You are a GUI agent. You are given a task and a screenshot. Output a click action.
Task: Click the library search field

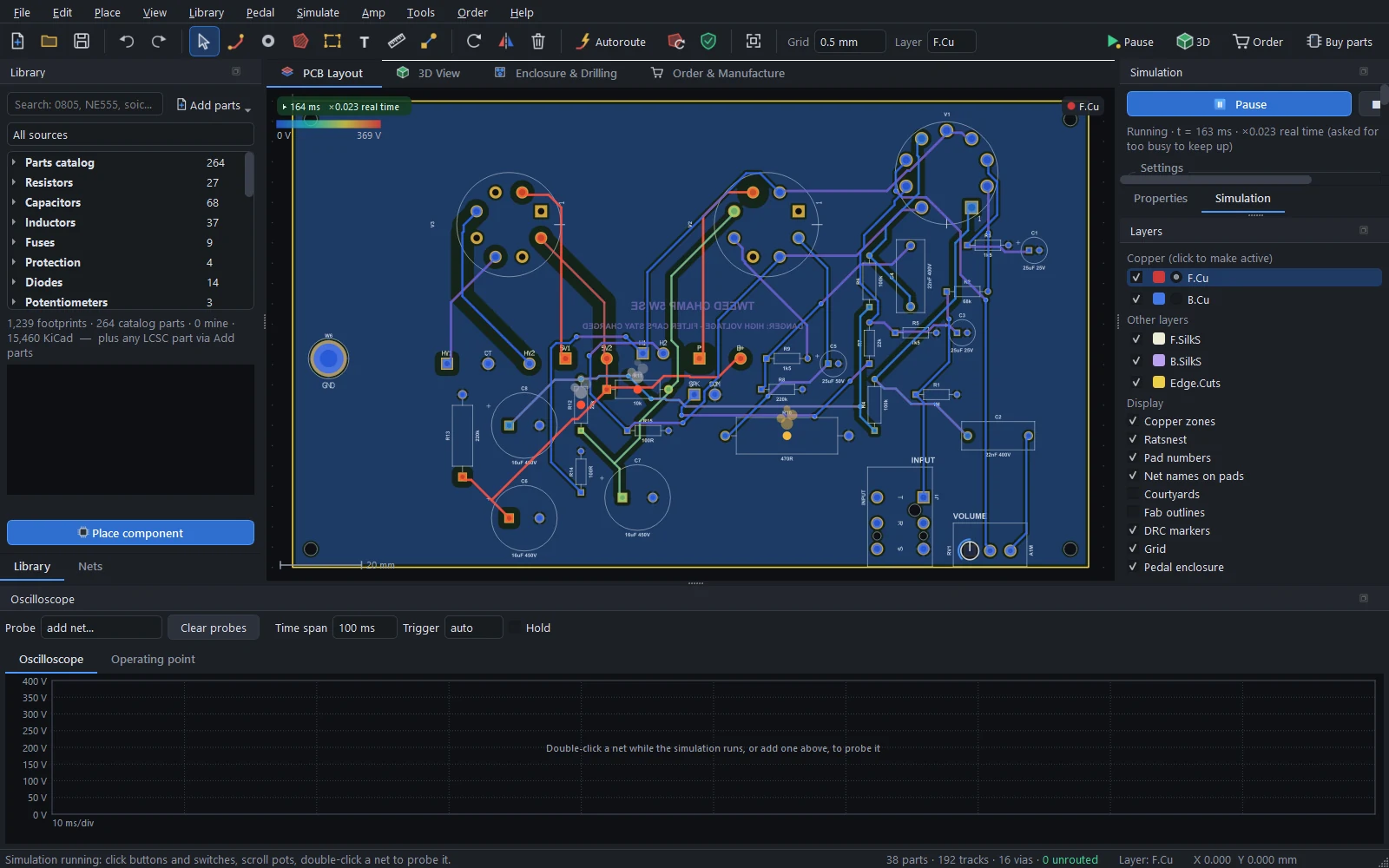[85, 104]
